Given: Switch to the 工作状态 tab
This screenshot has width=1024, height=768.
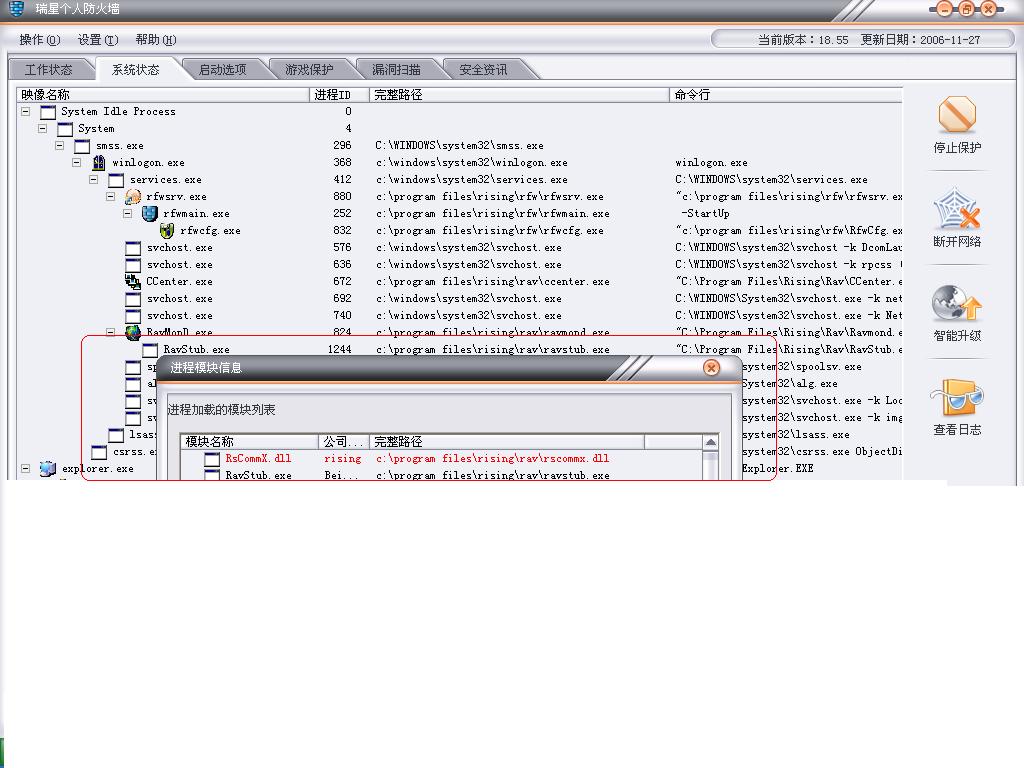Looking at the screenshot, I should tap(49, 69).
